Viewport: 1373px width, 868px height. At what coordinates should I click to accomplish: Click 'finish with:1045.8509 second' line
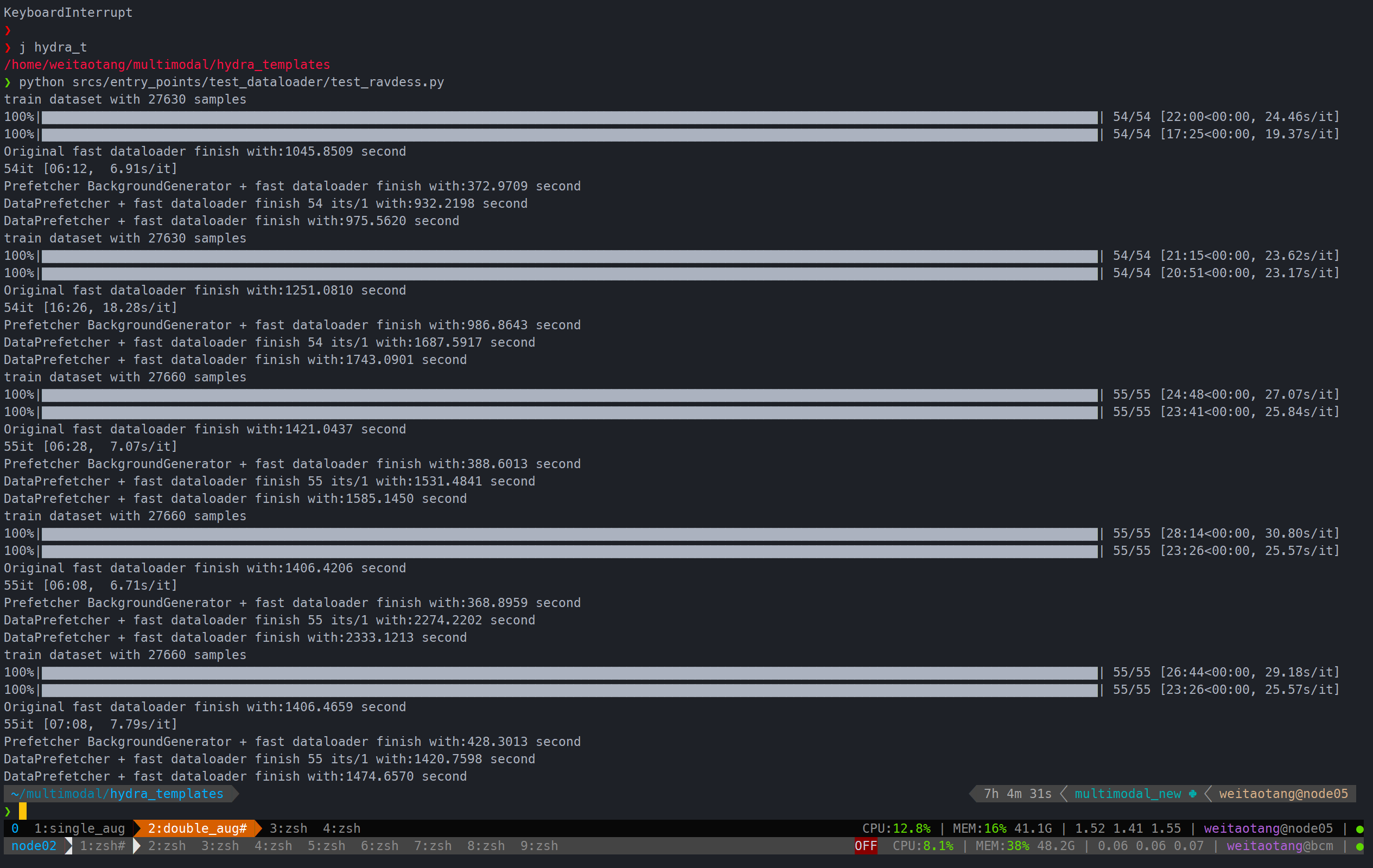click(x=205, y=151)
